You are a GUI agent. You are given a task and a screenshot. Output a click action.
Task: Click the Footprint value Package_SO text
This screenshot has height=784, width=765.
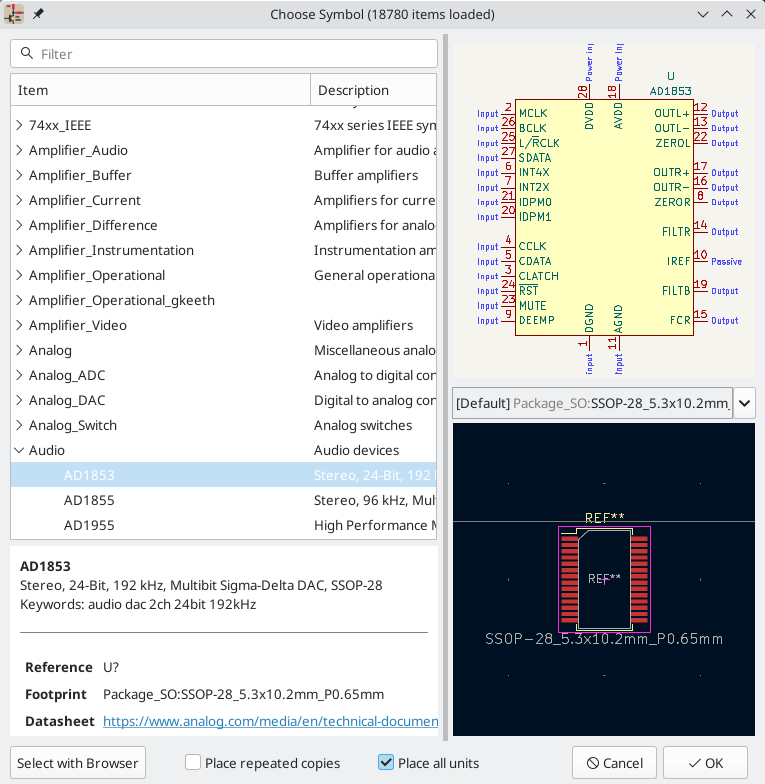[x=244, y=694]
